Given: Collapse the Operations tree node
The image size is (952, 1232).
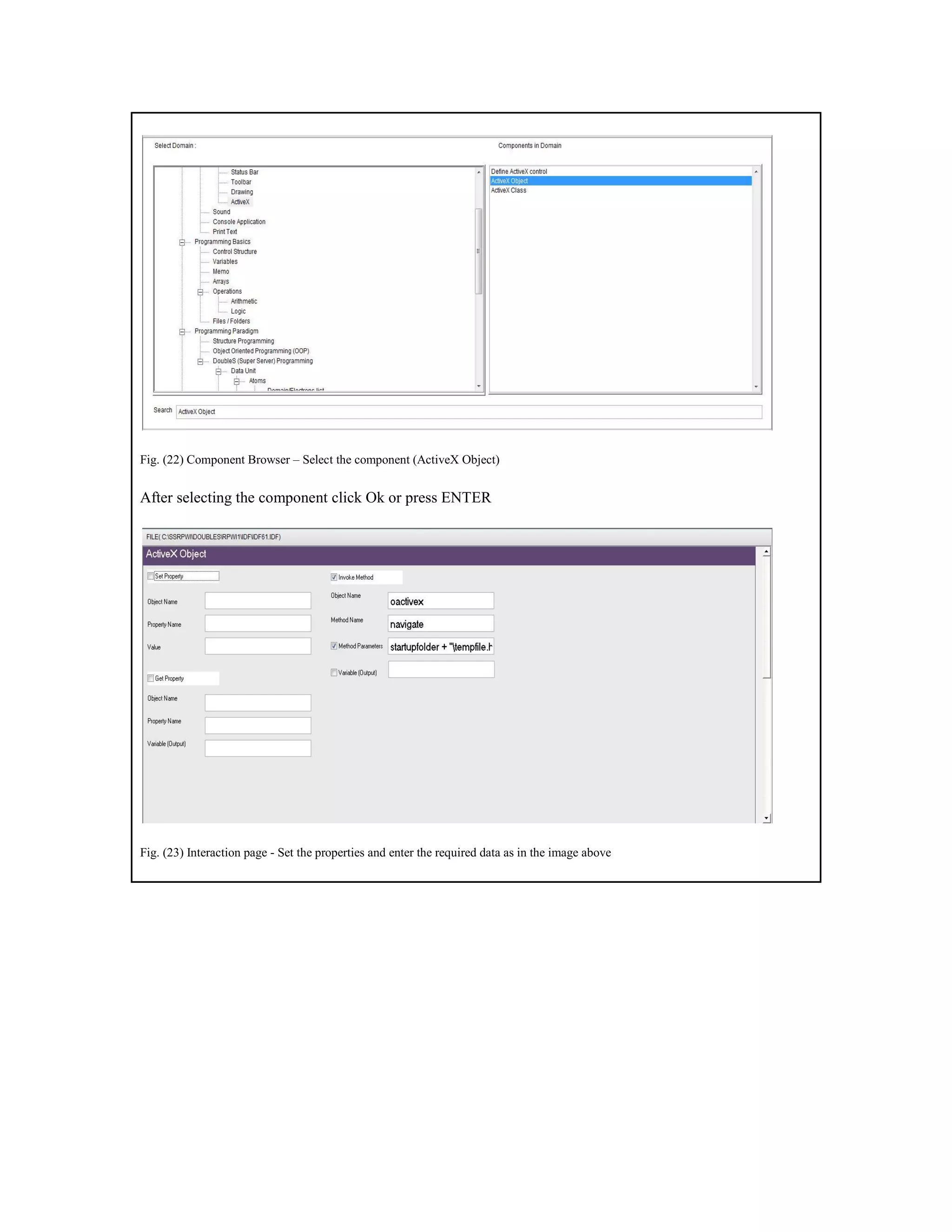Looking at the screenshot, I should 200,292.
